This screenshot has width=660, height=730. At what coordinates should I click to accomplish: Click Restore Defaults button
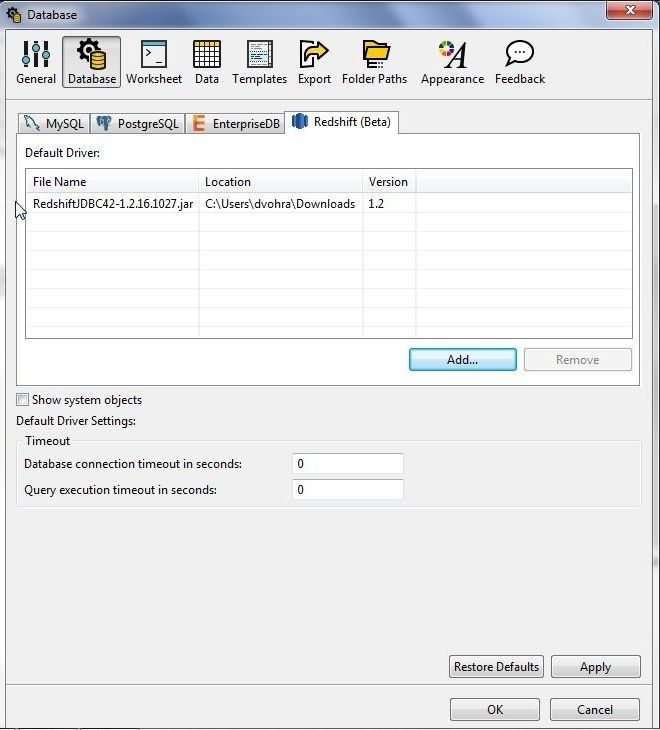pyautogui.click(x=496, y=667)
